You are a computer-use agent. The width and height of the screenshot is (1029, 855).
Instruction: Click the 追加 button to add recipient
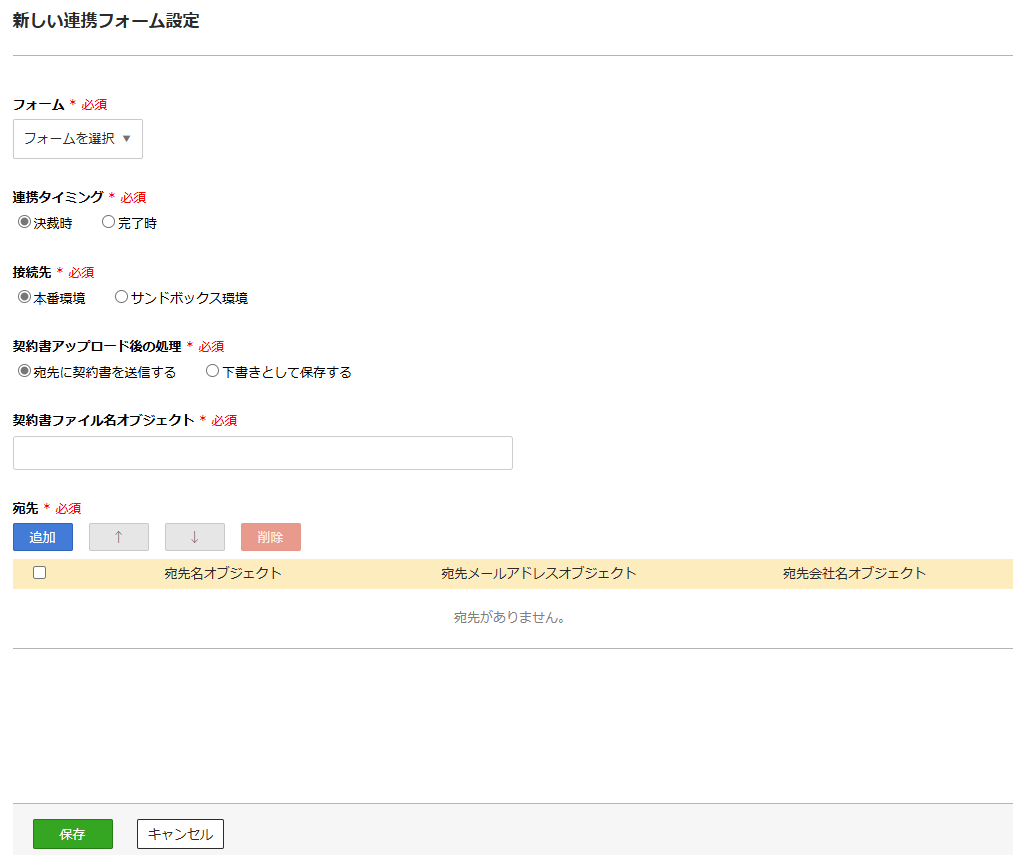tap(42, 537)
